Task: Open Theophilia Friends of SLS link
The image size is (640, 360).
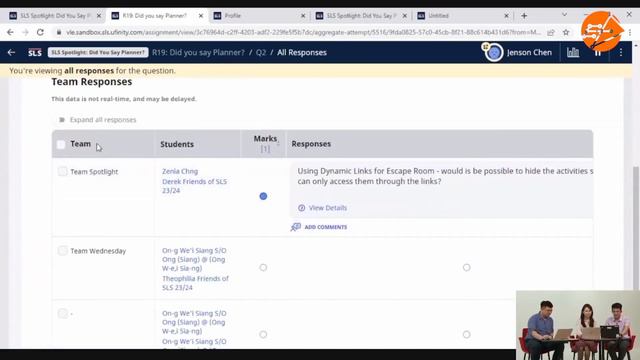Action: click(x=195, y=283)
